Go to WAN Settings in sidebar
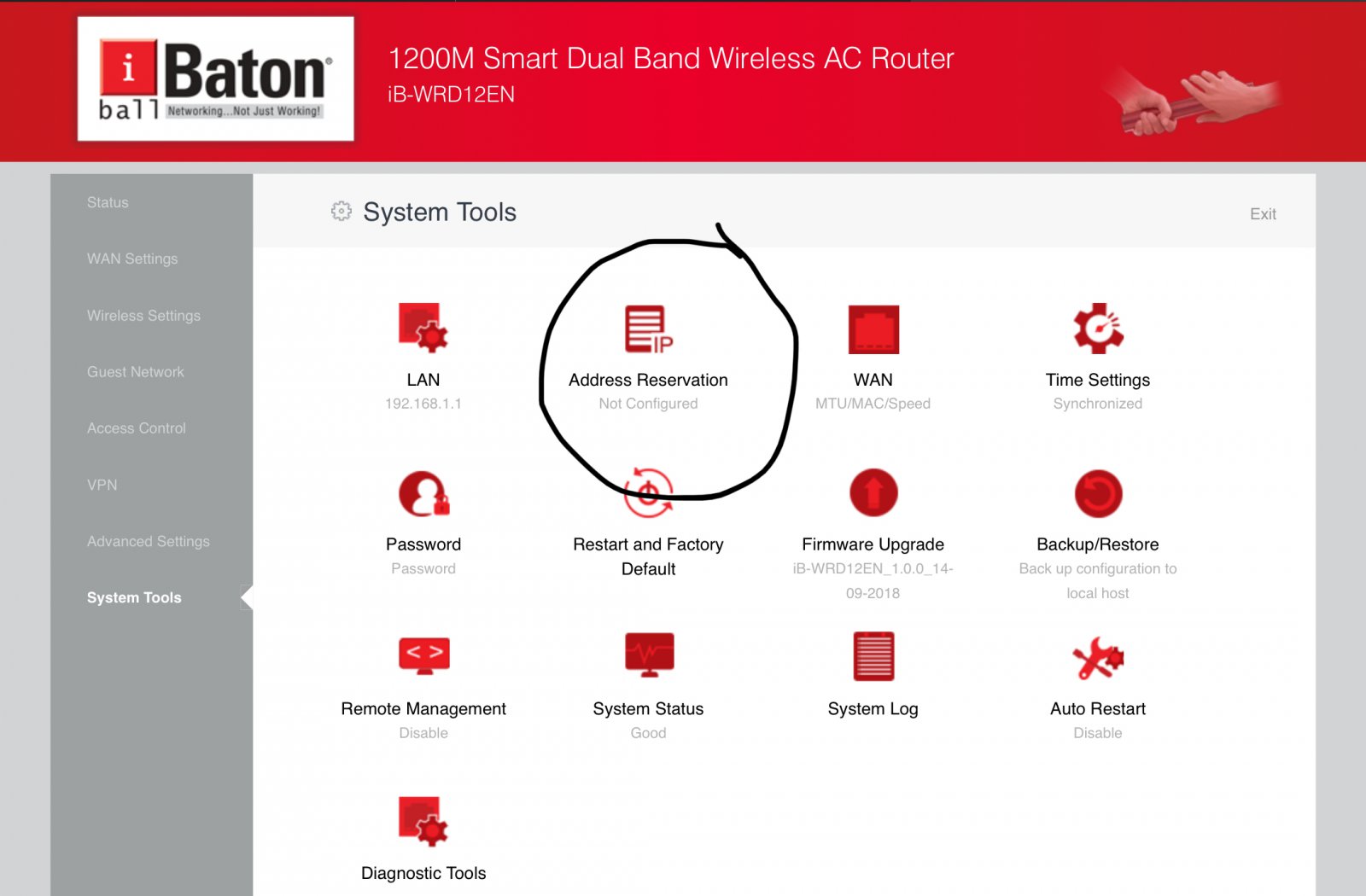This screenshot has width=1366, height=896. 132,259
